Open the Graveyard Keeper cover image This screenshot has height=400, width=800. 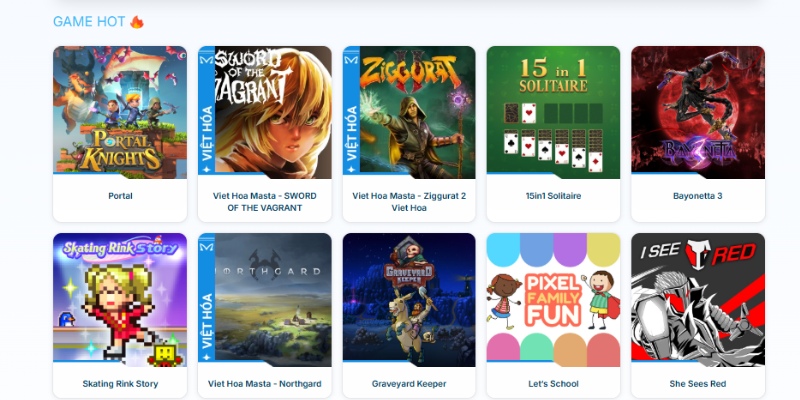[x=409, y=300]
